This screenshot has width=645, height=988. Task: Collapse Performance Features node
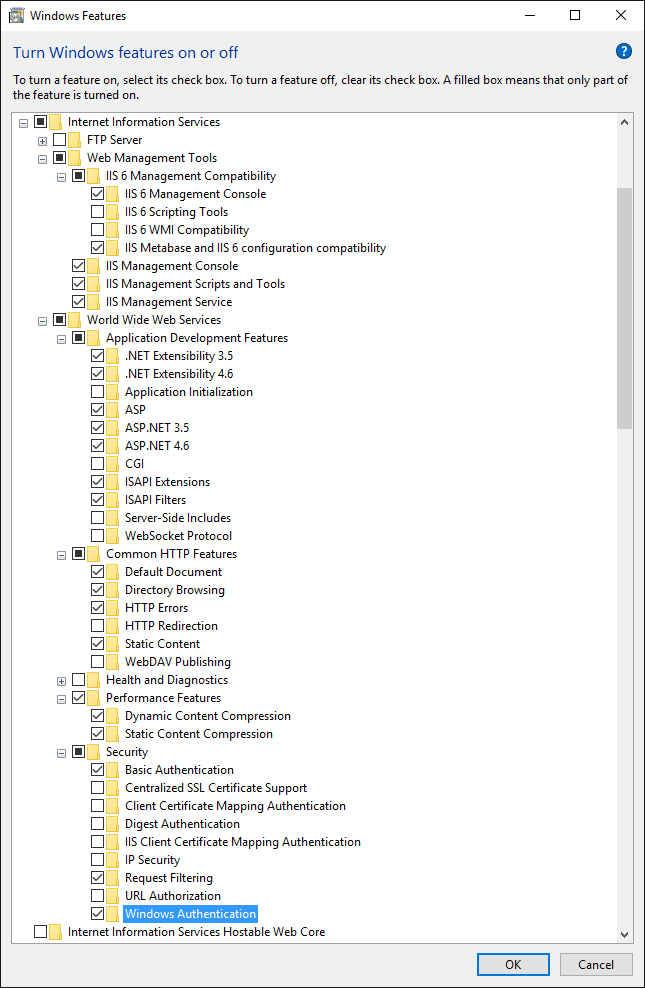coord(61,699)
